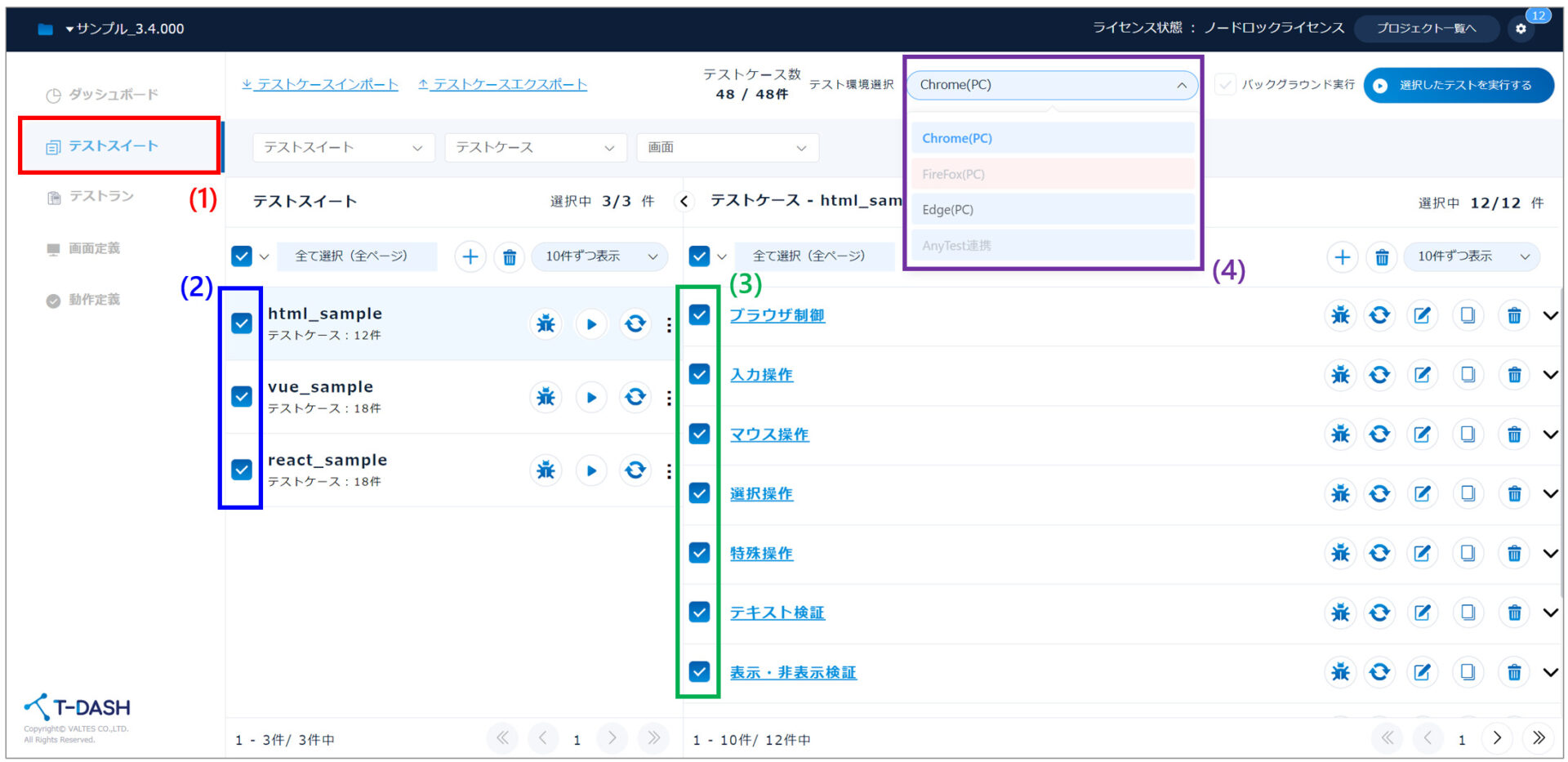Image resolution: width=1568 pixels, height=762 pixels.
Task: Uncheck the html_sample suite checkbox
Action: pos(242,323)
